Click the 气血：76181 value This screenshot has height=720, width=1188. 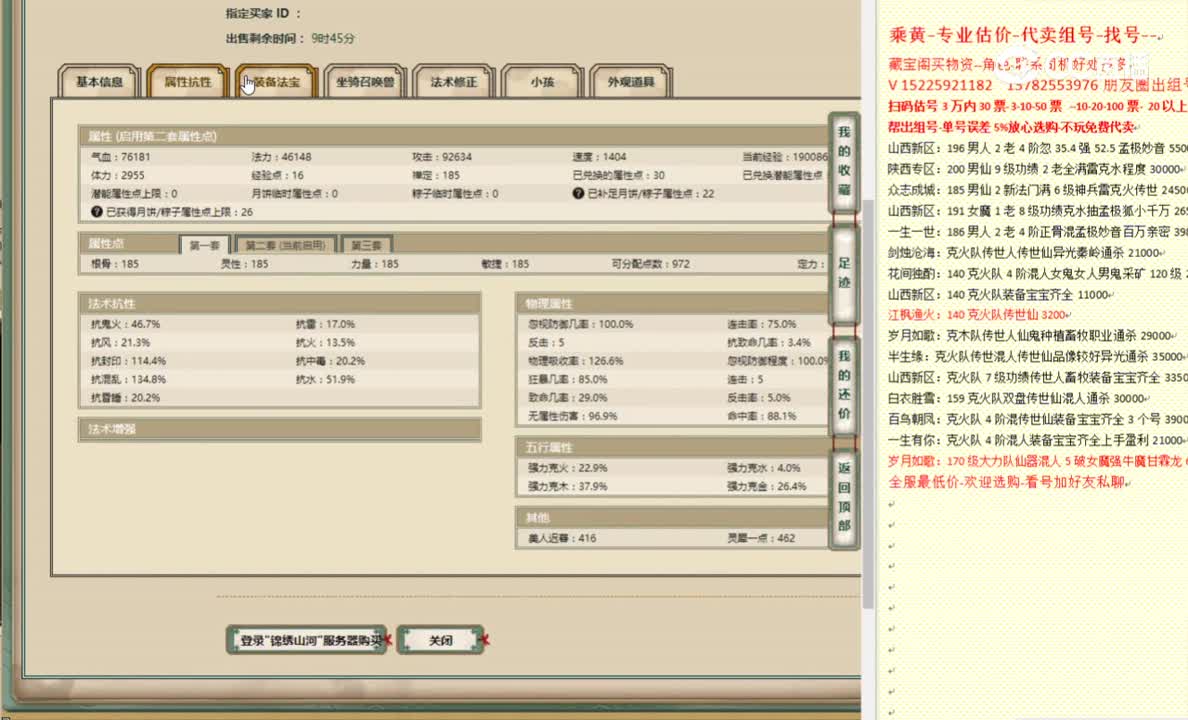pyautogui.click(x=120, y=157)
